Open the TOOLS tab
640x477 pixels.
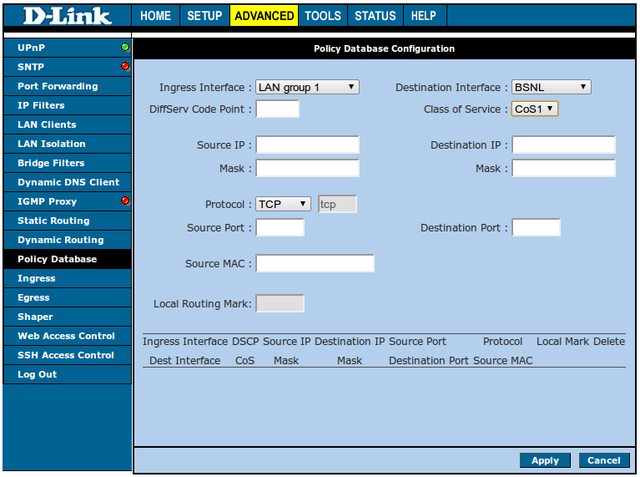coord(323,16)
